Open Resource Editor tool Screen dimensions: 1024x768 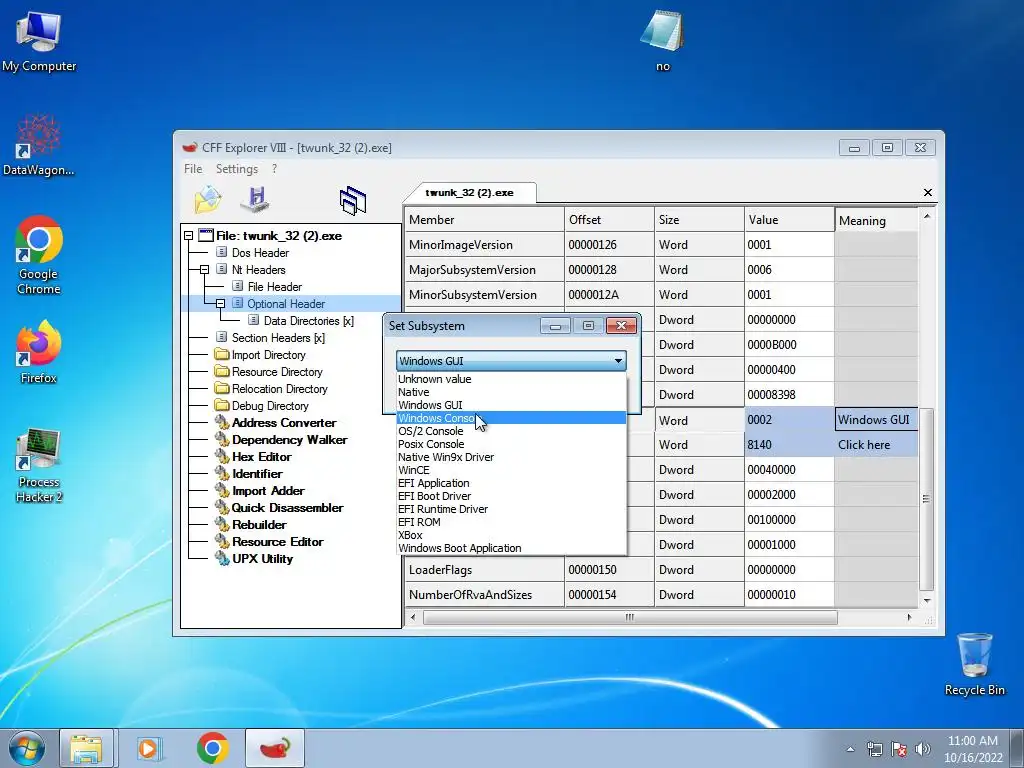point(278,541)
